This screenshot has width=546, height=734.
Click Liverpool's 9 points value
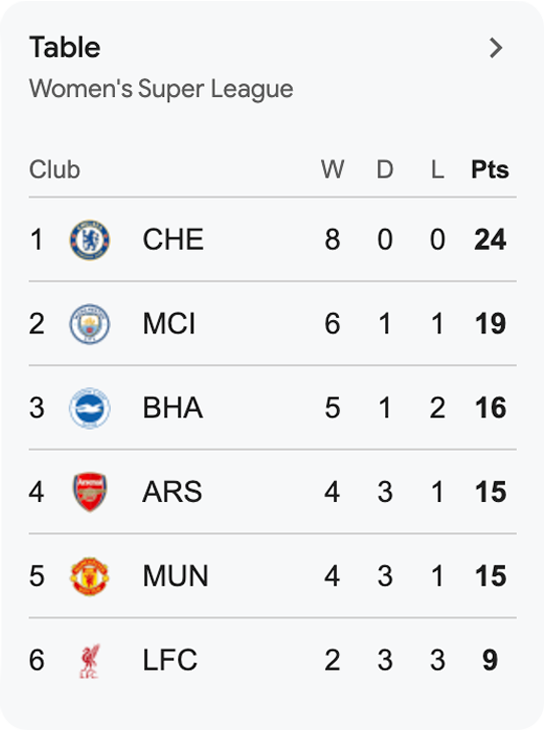(490, 660)
